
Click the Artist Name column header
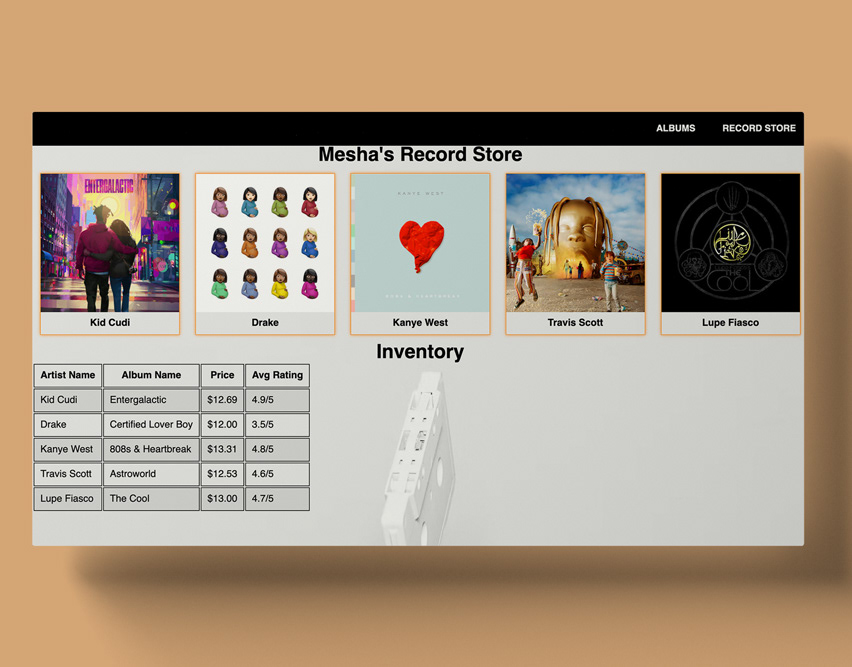[67, 375]
